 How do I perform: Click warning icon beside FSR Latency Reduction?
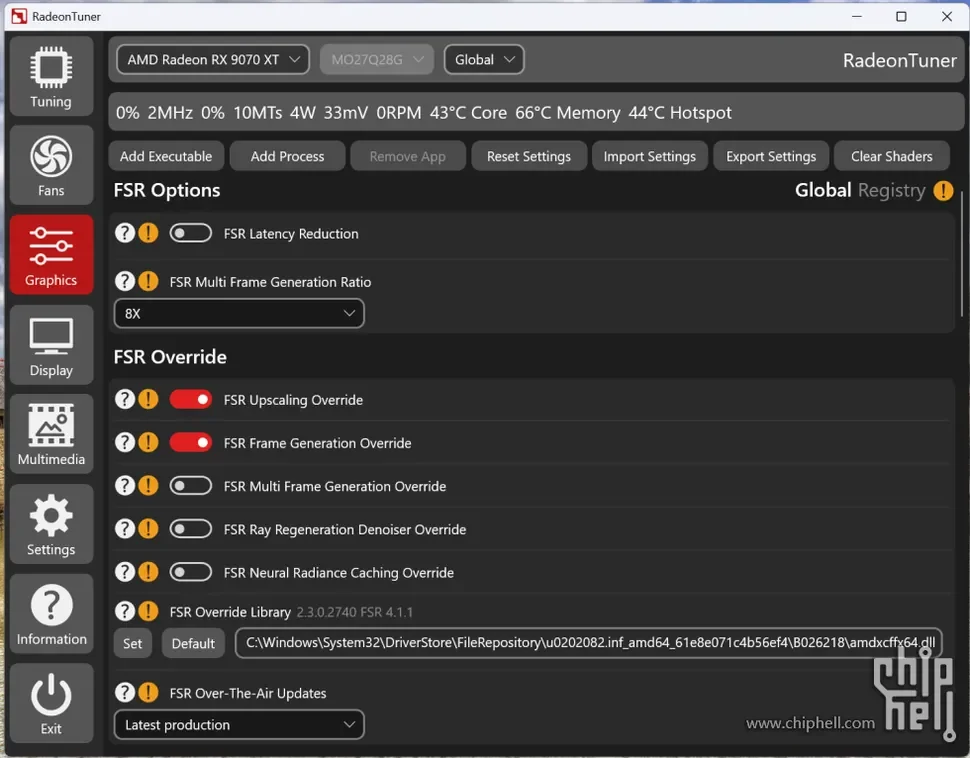(148, 233)
